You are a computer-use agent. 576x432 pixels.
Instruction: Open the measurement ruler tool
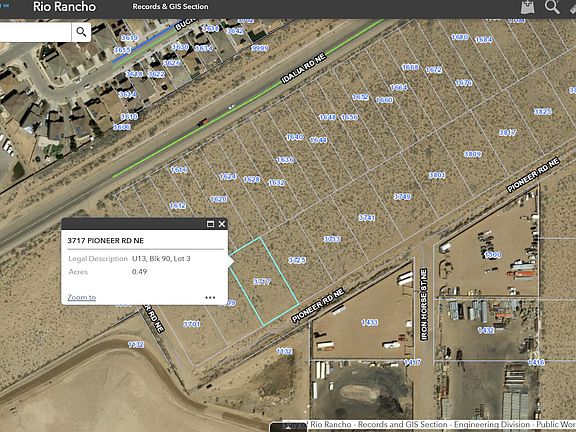click(573, 7)
